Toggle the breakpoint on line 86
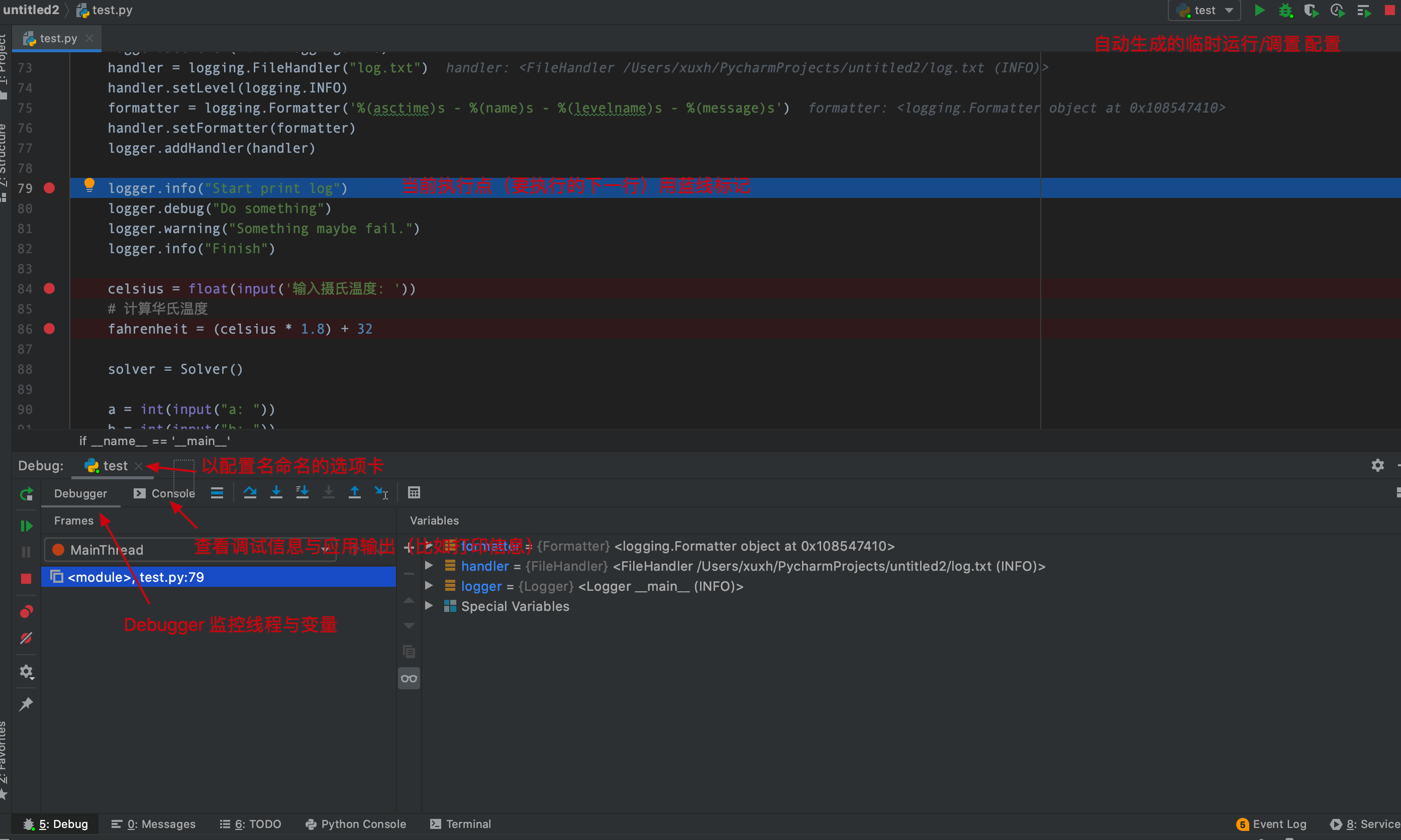The width and height of the screenshot is (1401, 840). [50, 328]
